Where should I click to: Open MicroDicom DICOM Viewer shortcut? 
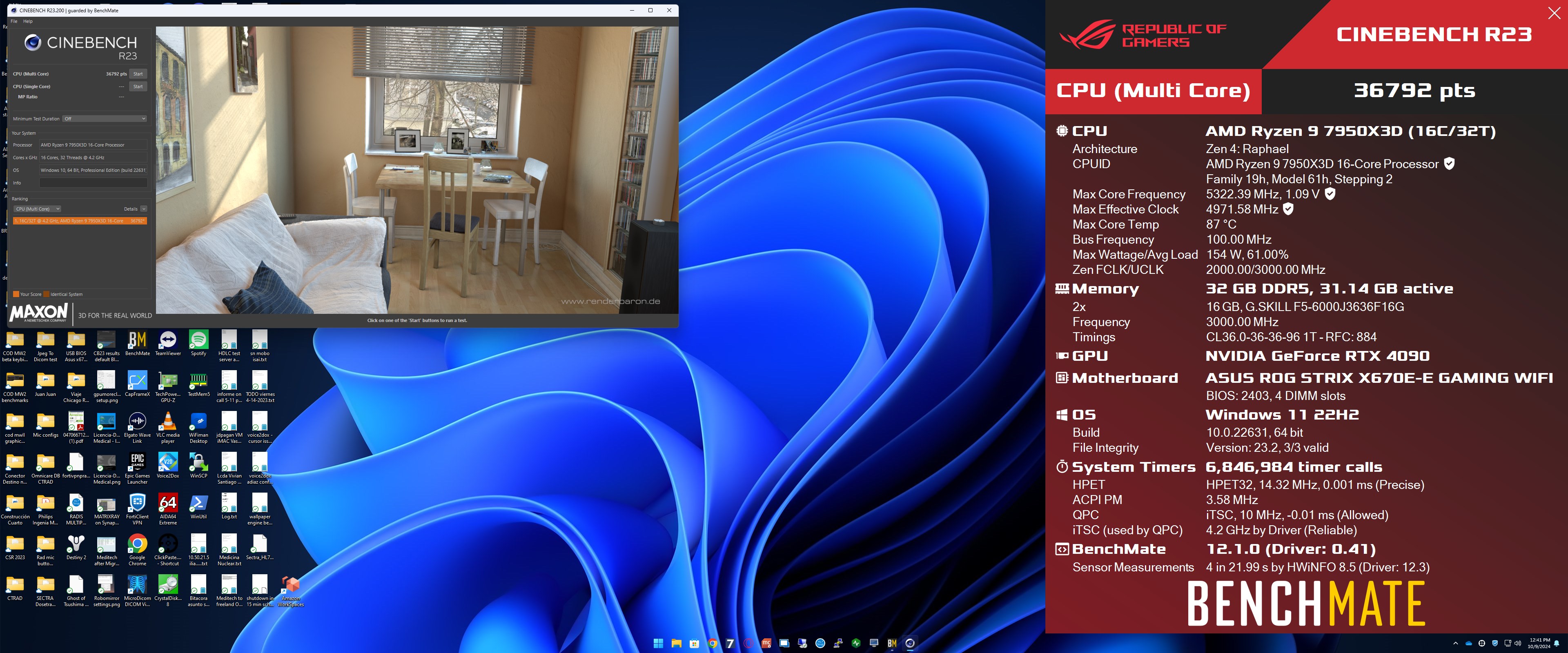pyautogui.click(x=138, y=591)
